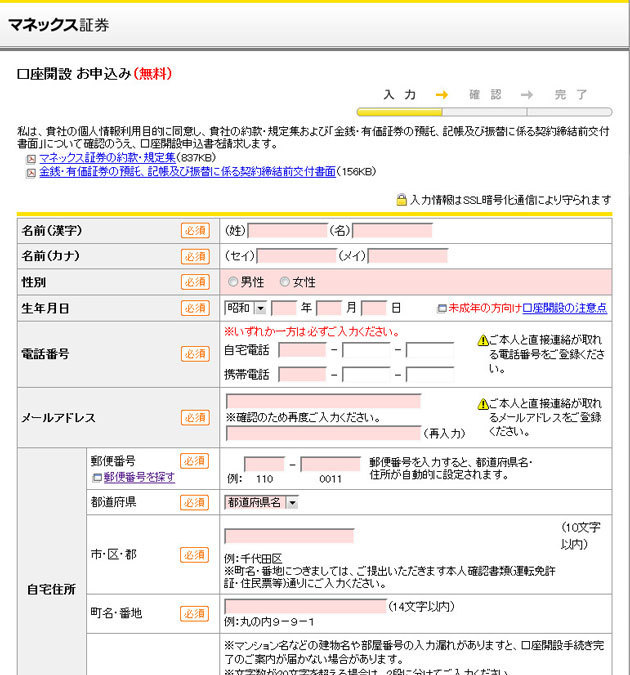Open 口座開設の注意点 link
The height and width of the screenshot is (675, 630).
tap(565, 308)
